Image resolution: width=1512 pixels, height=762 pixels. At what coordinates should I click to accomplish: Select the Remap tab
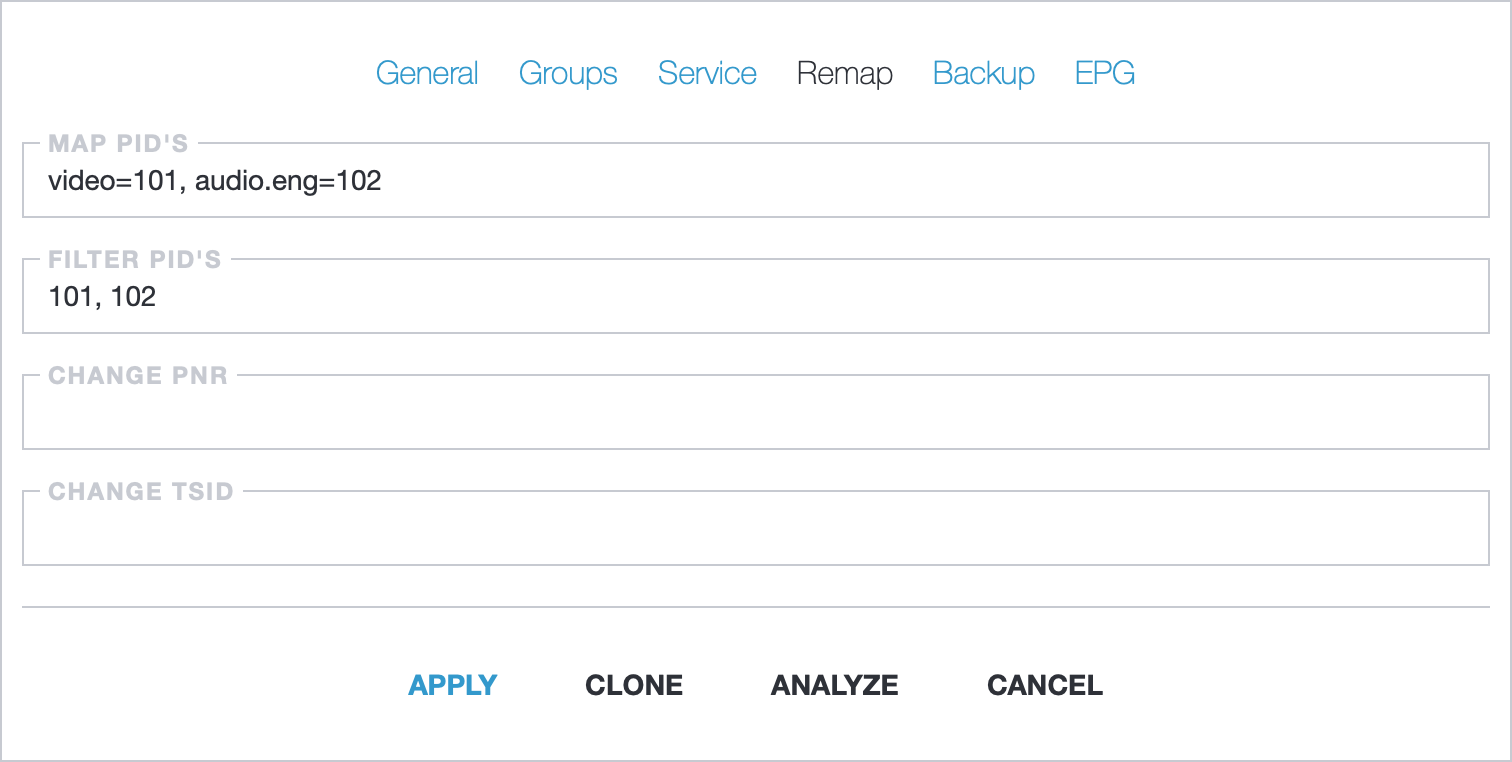click(x=845, y=74)
